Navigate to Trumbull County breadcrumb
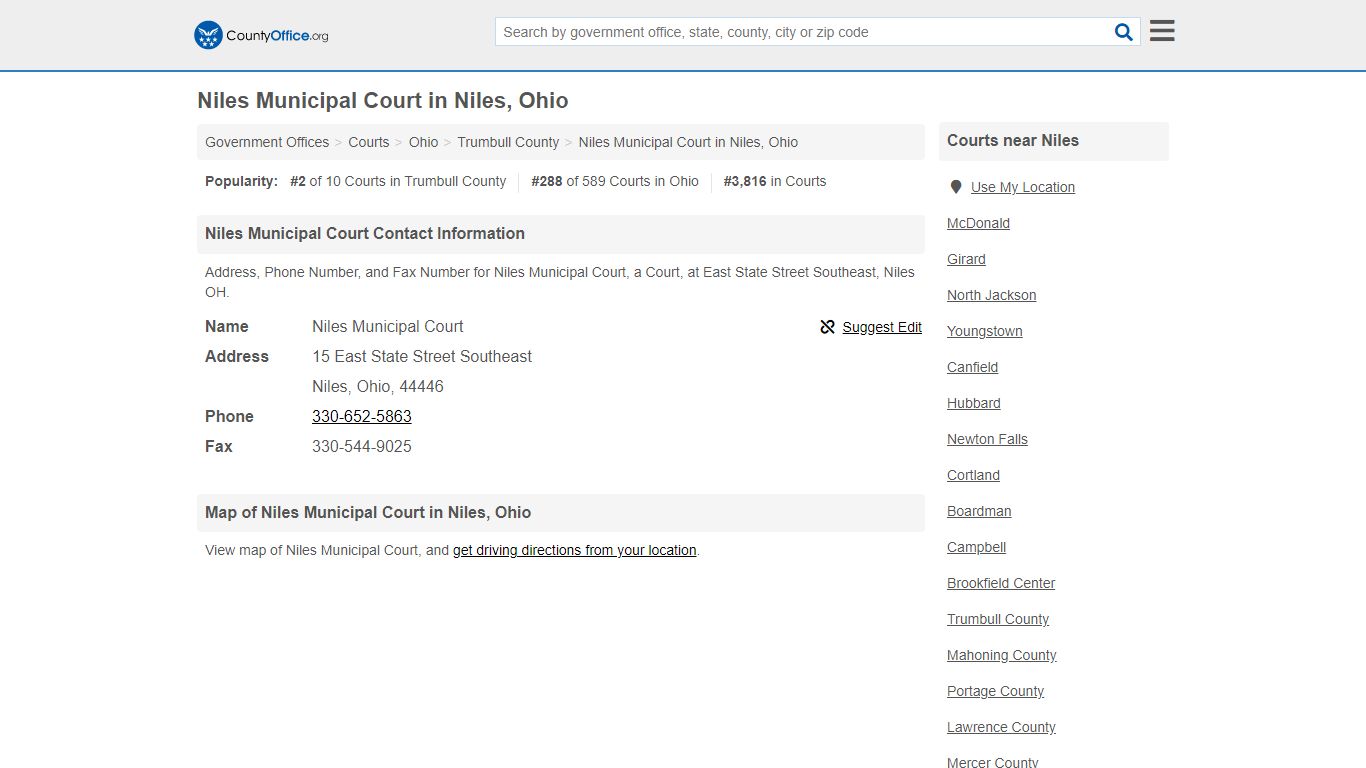The image size is (1366, 768). pos(508,142)
